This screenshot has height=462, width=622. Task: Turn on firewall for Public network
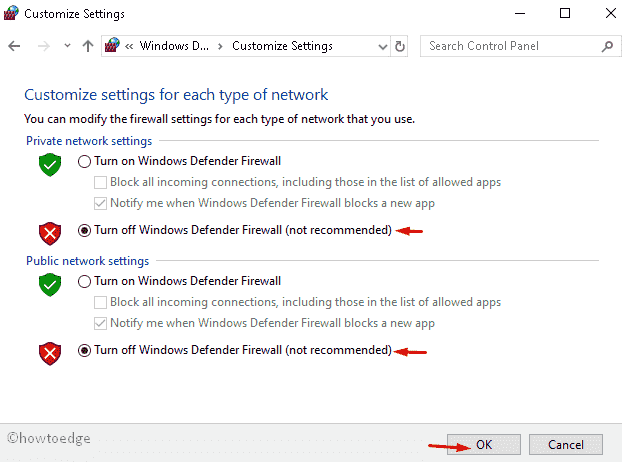84,282
